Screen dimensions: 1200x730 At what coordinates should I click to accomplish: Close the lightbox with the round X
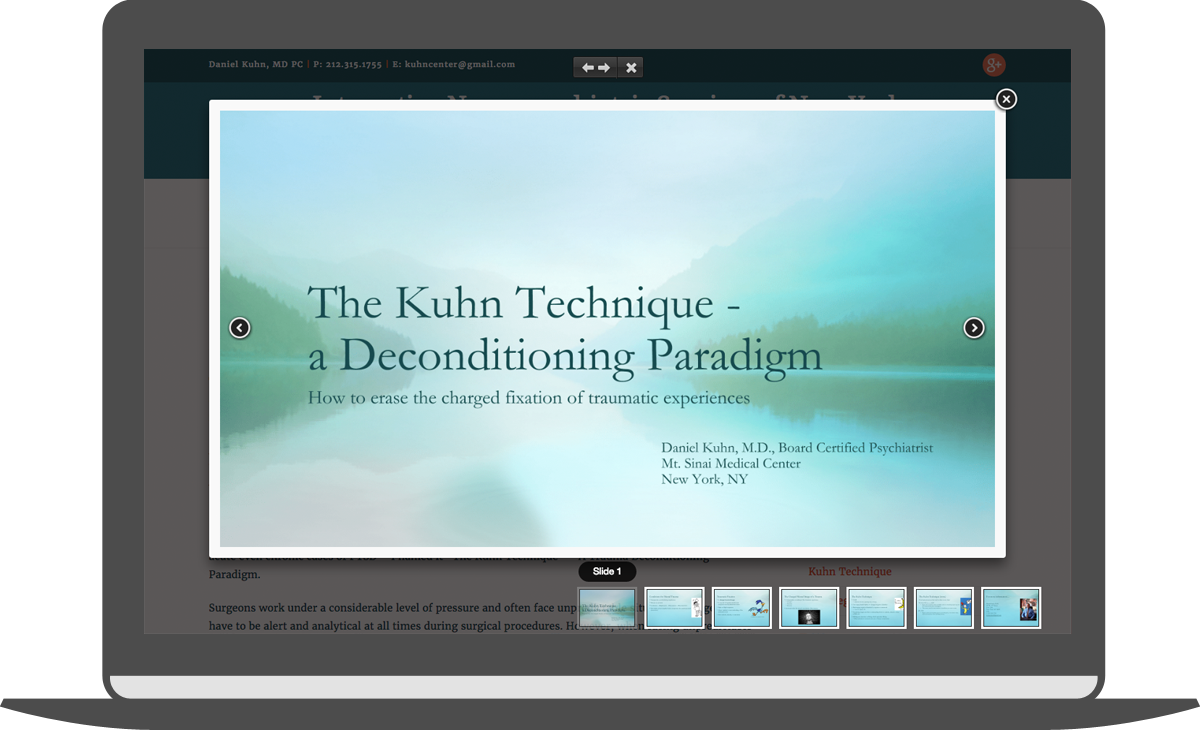[1006, 99]
